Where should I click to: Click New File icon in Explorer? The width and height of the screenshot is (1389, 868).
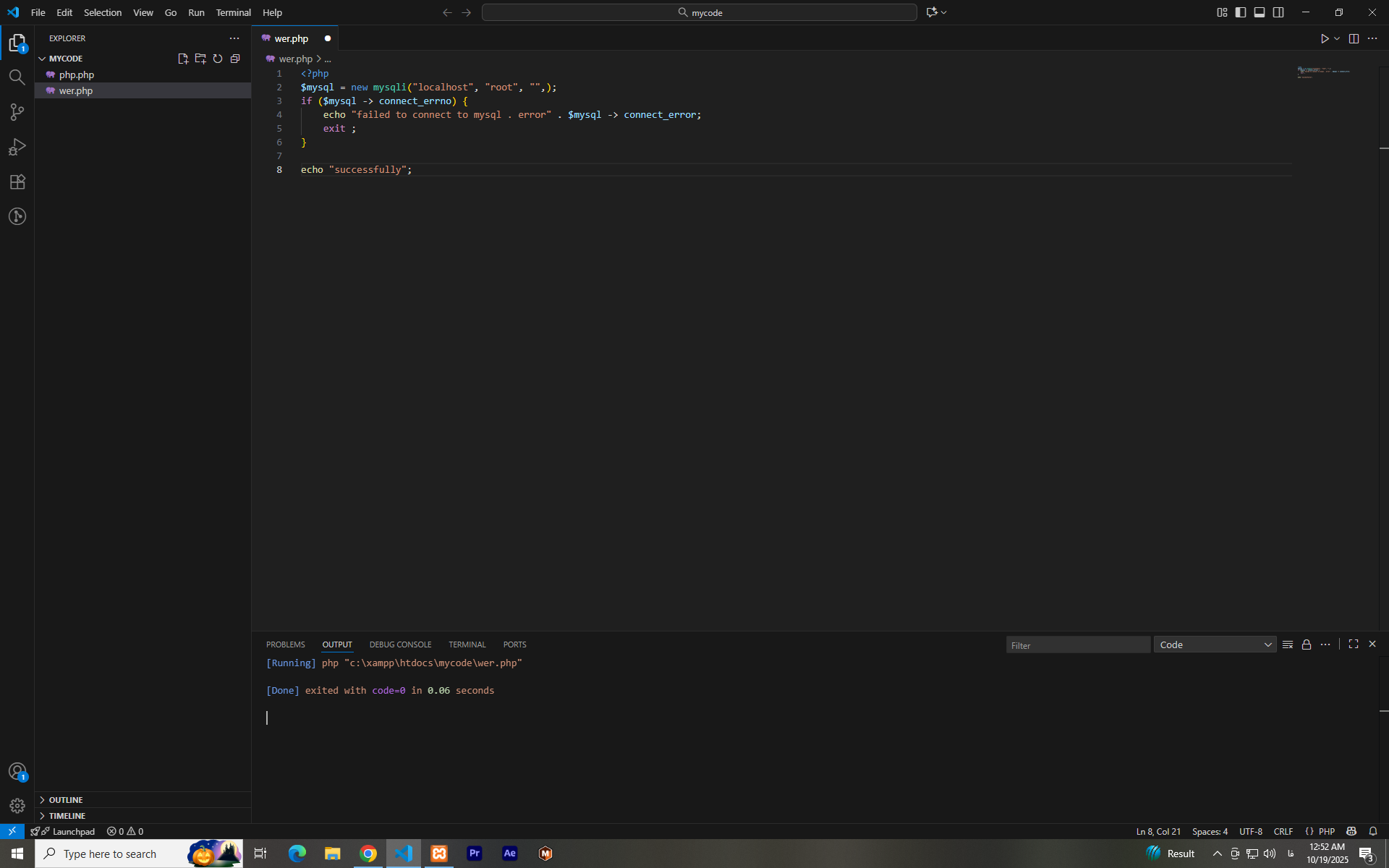point(183,59)
